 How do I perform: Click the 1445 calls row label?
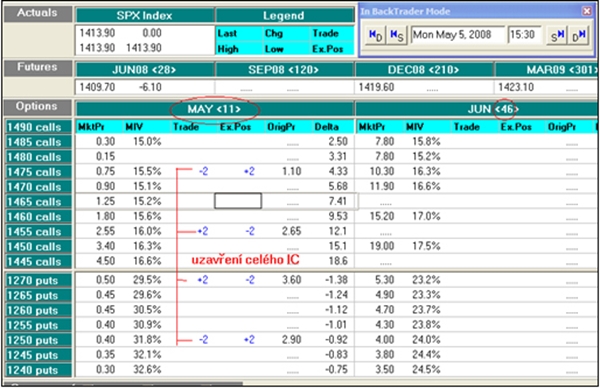39,261
